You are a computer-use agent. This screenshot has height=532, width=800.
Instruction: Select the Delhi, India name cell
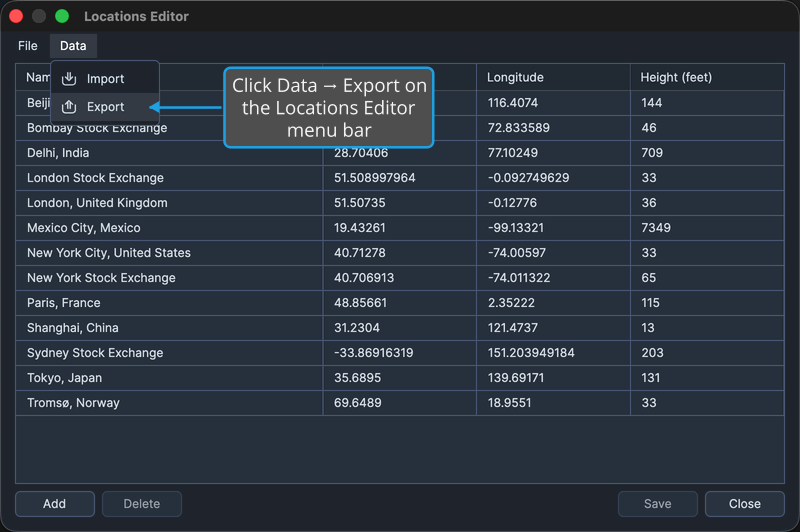pyautogui.click(x=169, y=153)
